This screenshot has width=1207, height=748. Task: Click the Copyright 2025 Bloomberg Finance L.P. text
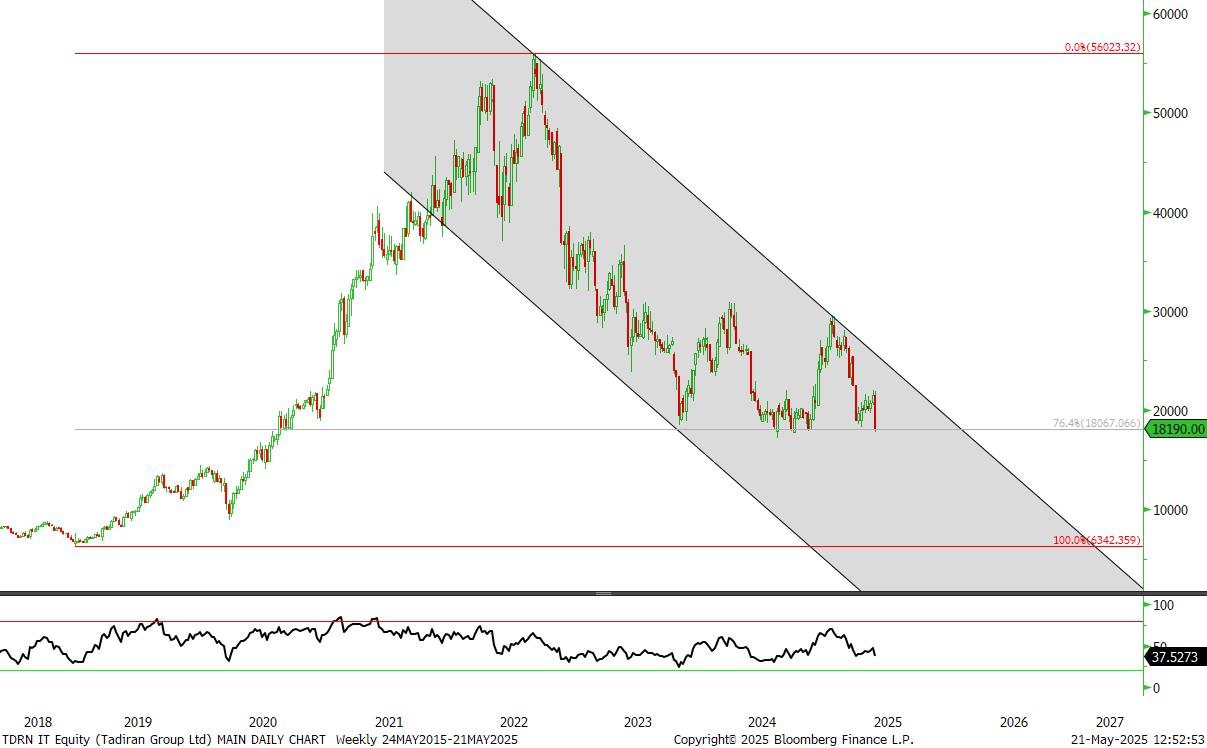[794, 739]
